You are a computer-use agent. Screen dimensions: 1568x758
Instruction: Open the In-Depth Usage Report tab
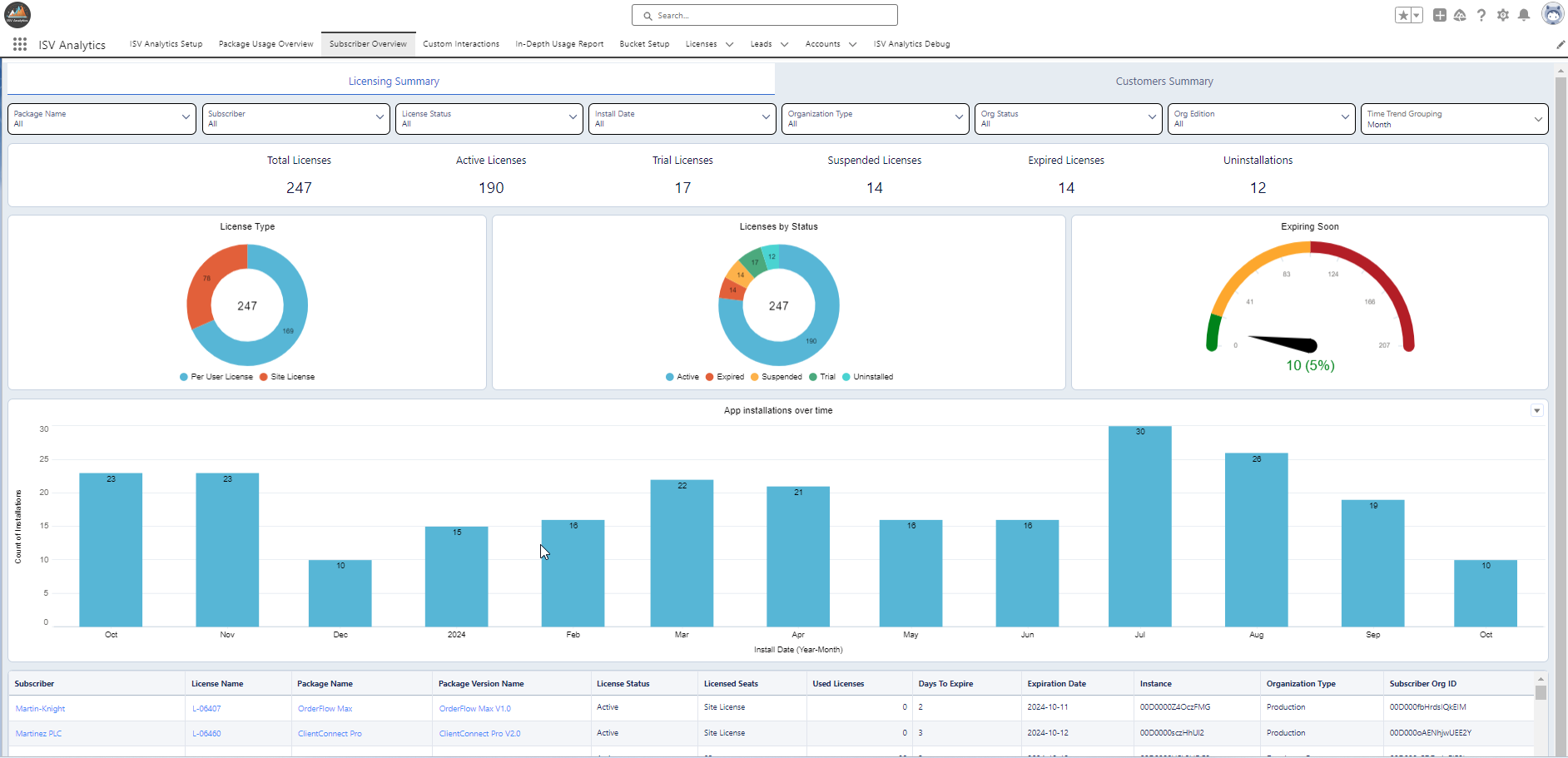559,44
